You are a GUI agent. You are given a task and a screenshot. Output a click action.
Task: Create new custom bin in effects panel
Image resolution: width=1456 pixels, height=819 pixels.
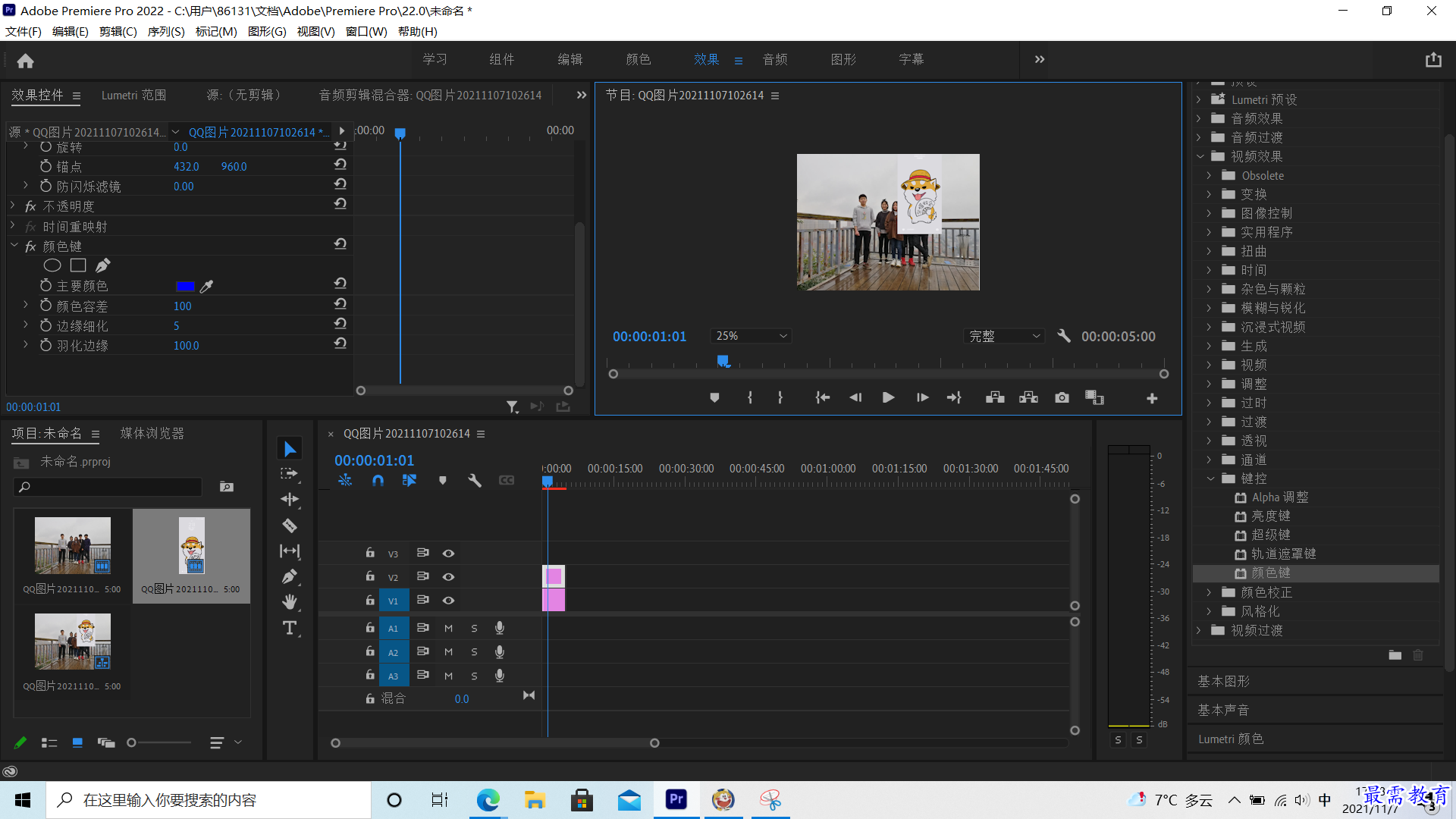[x=1395, y=654]
